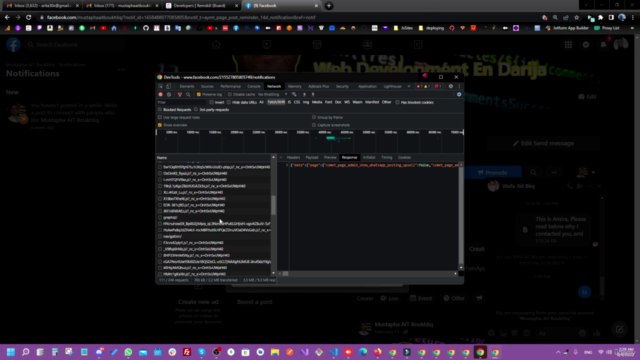Filter requests by Fetch/XHR type
Screen dimensions: 640x360
coord(276,102)
